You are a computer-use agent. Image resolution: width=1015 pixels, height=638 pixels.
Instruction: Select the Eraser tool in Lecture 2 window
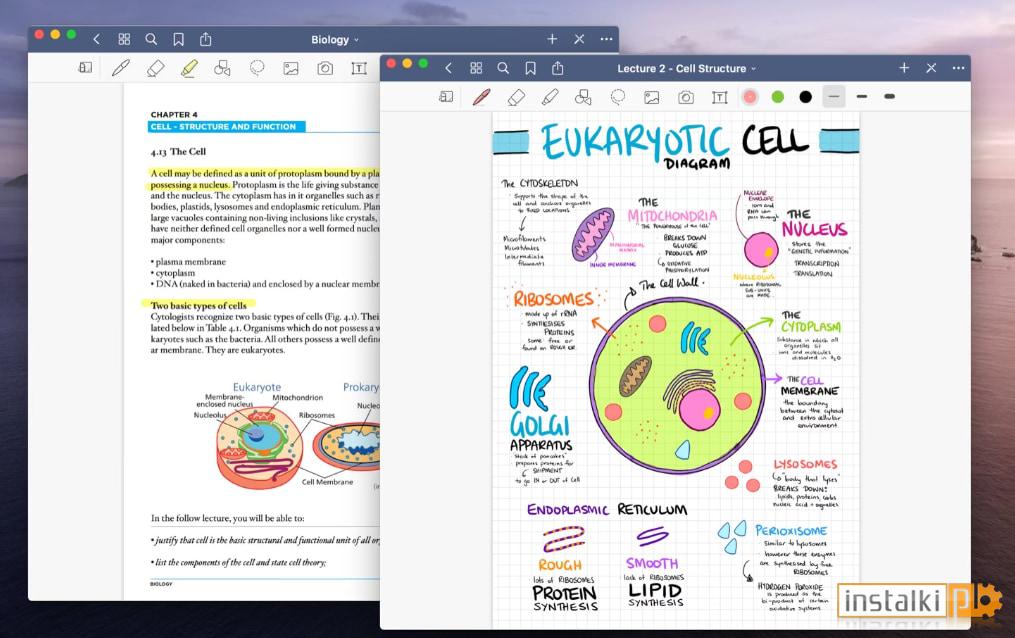pos(516,97)
